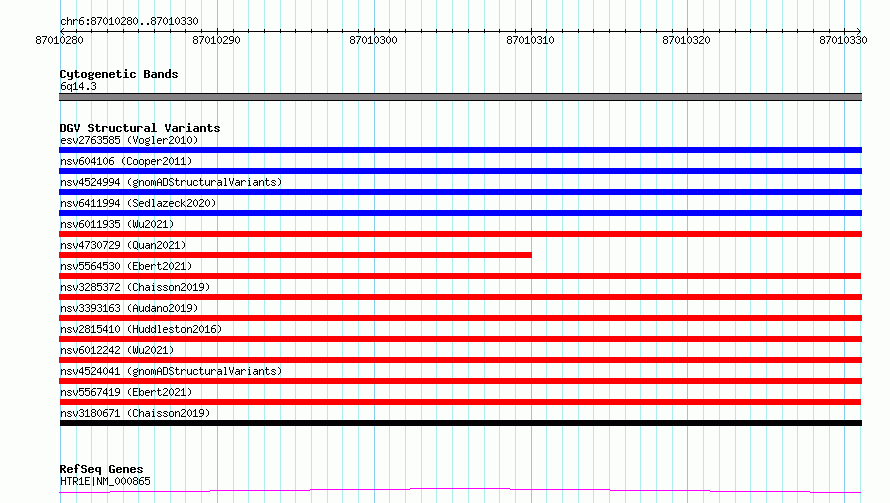Click the 87010320 ruler coordinate
The height and width of the screenshot is (503, 890).
pyautogui.click(x=686, y=40)
